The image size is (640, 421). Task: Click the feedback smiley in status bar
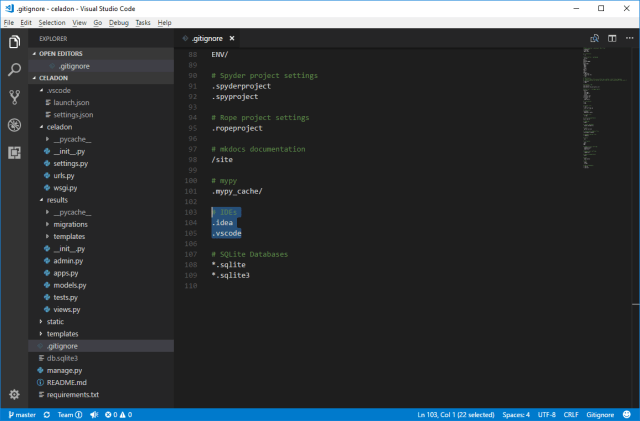pos(627,414)
